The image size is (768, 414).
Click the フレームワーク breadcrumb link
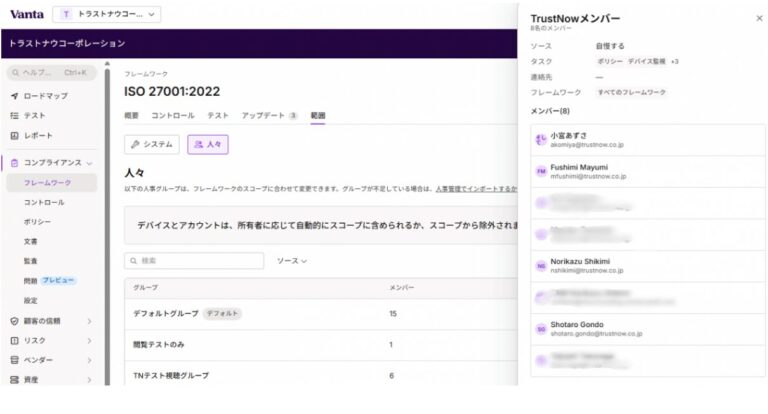(146, 74)
